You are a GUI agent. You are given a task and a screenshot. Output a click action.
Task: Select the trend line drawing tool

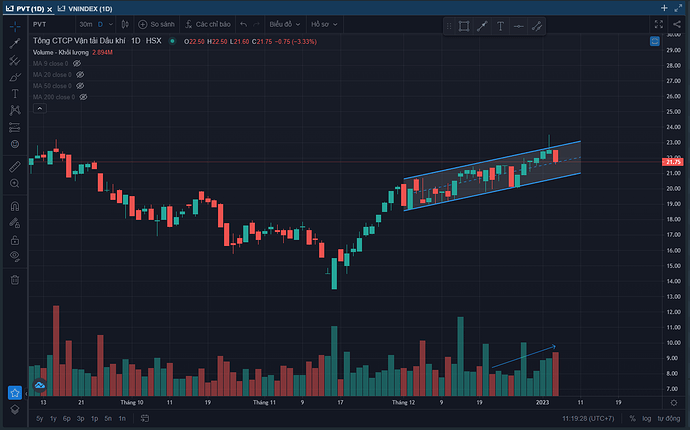[x=15, y=42]
